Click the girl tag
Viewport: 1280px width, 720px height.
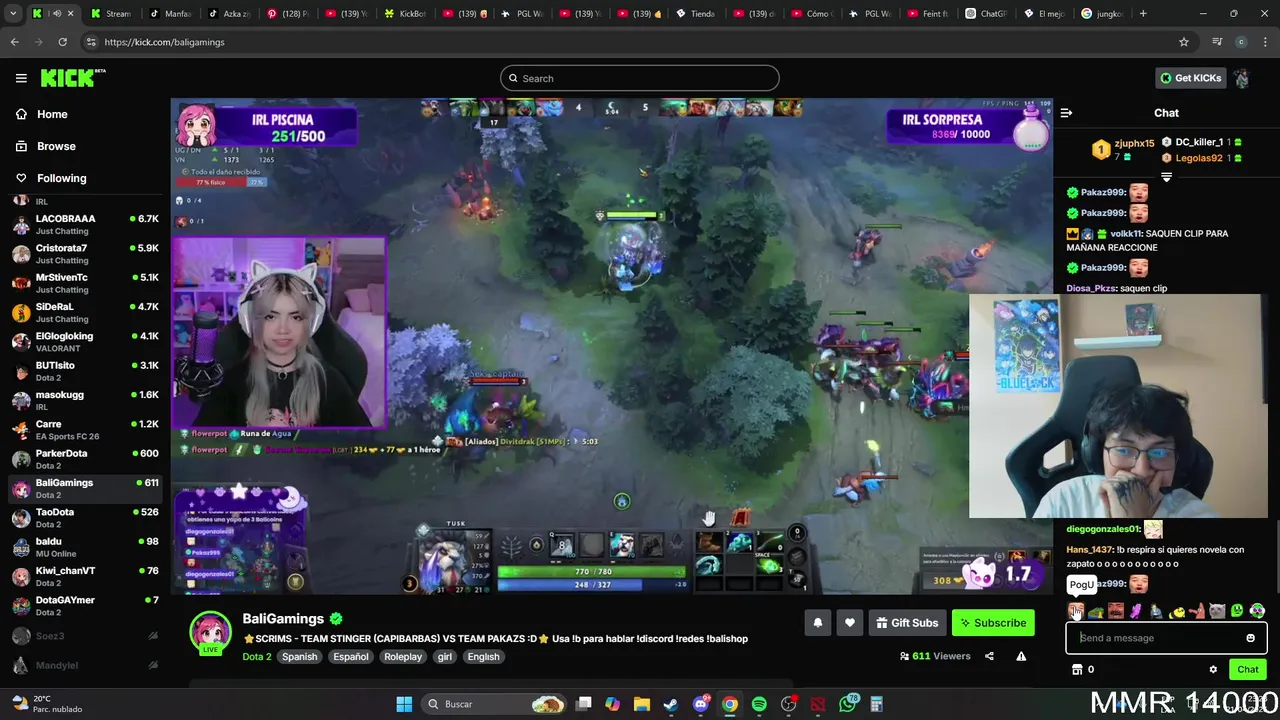(x=445, y=657)
